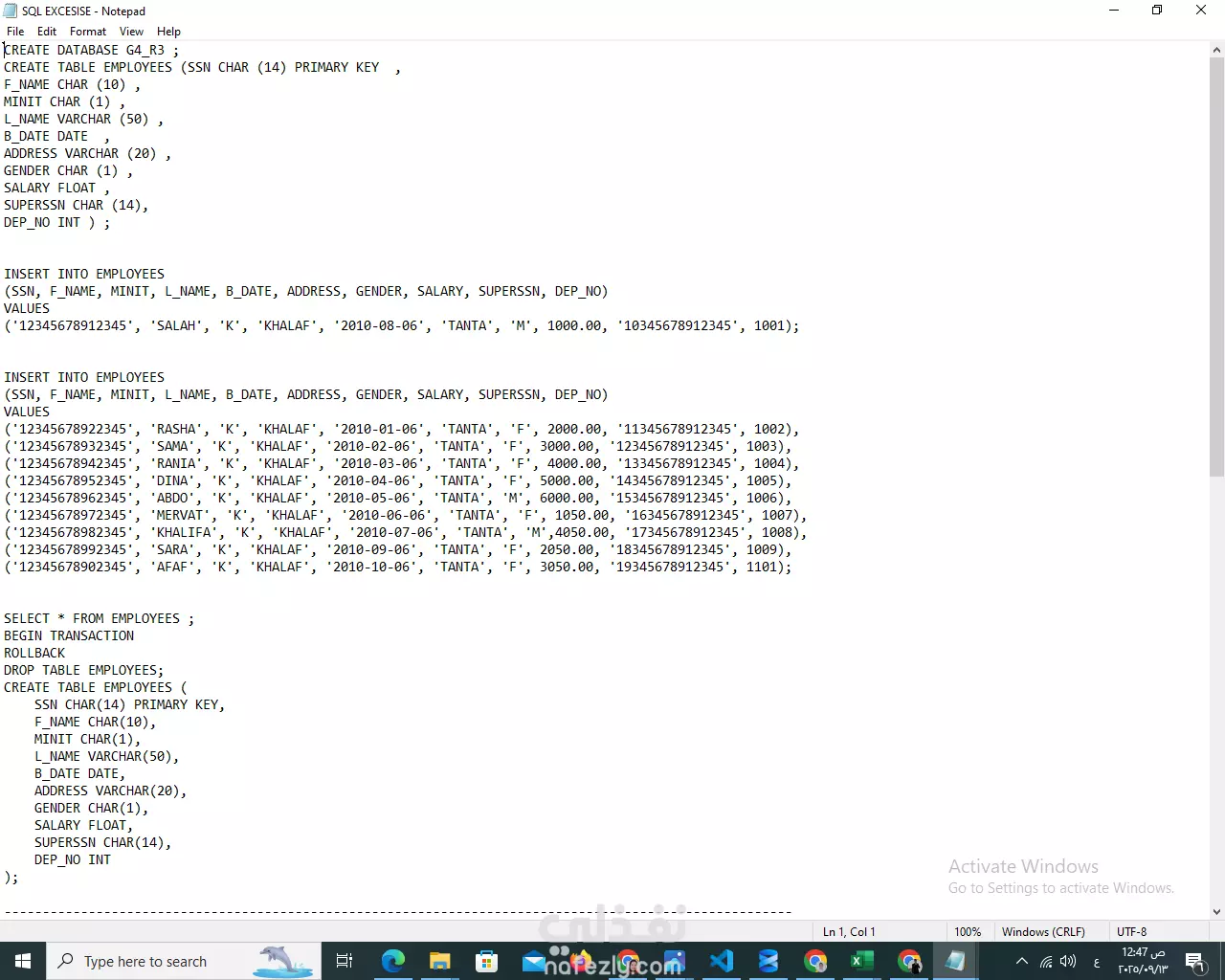The width and height of the screenshot is (1225, 980).
Task: Click the 'GENDER CHAR (1) ,' line
Action: pos(68,170)
